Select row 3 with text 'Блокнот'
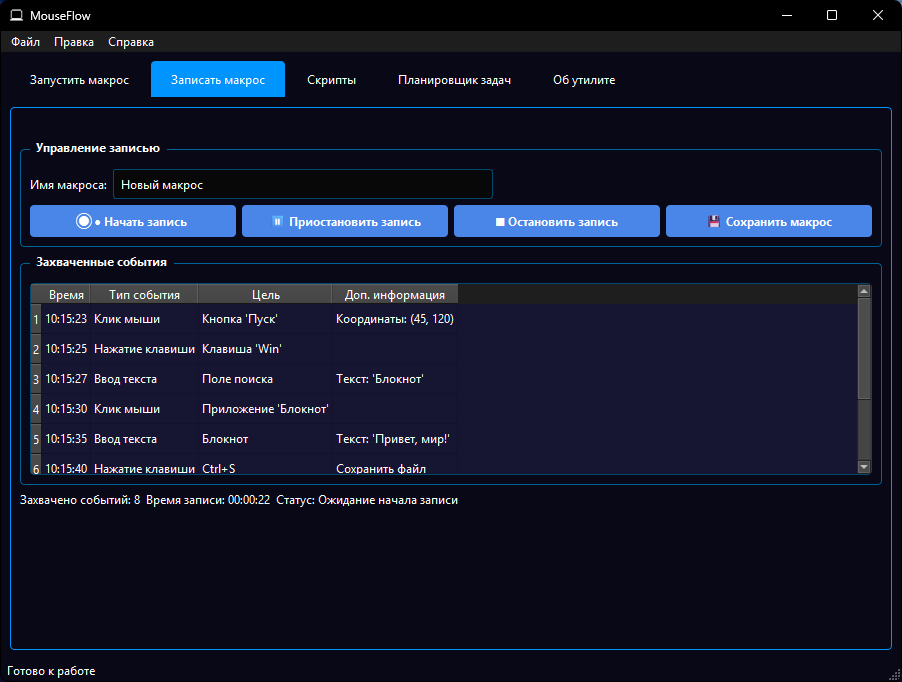 click(x=379, y=379)
